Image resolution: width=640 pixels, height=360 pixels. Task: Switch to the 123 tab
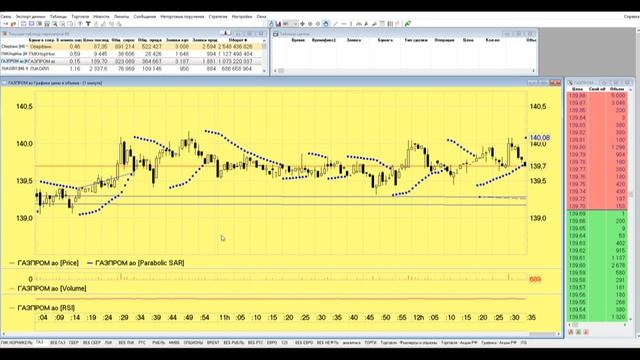tap(284, 342)
